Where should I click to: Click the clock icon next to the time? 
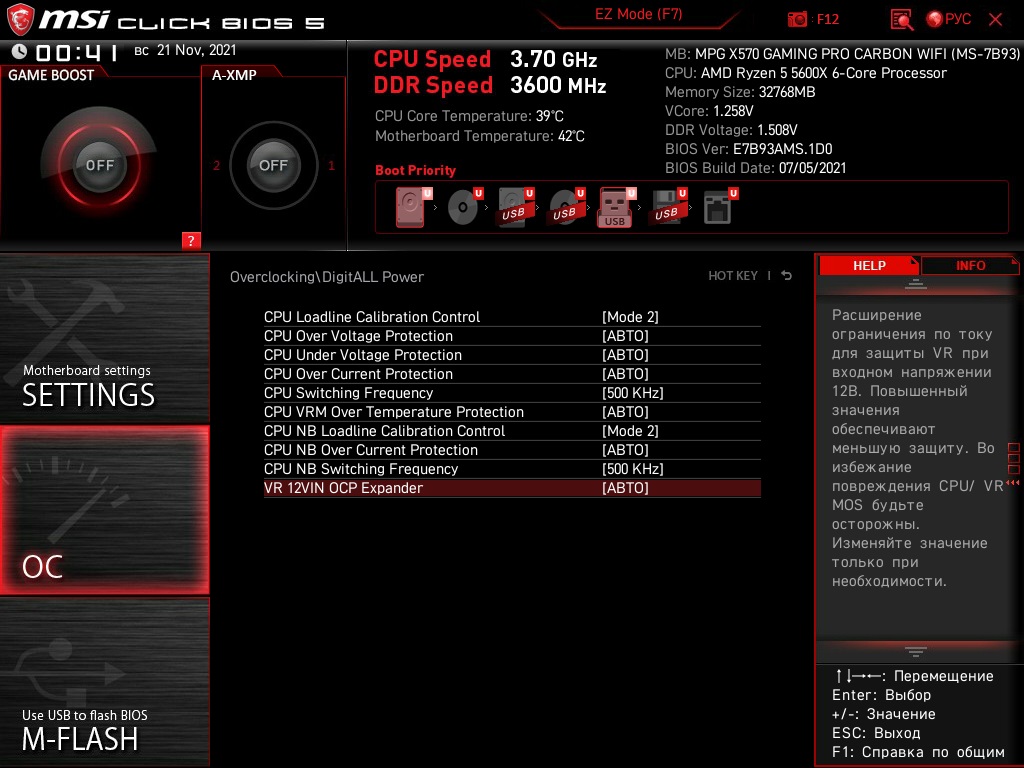(x=20, y=51)
